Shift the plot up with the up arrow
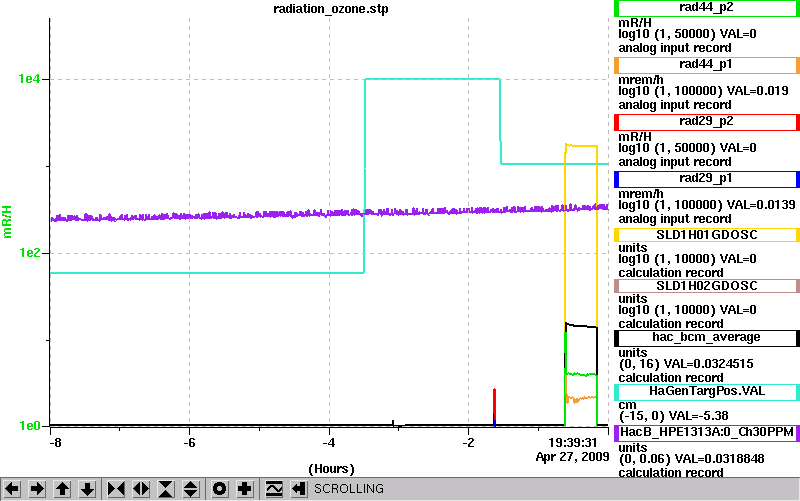This screenshot has width=800, height=501. point(62,489)
